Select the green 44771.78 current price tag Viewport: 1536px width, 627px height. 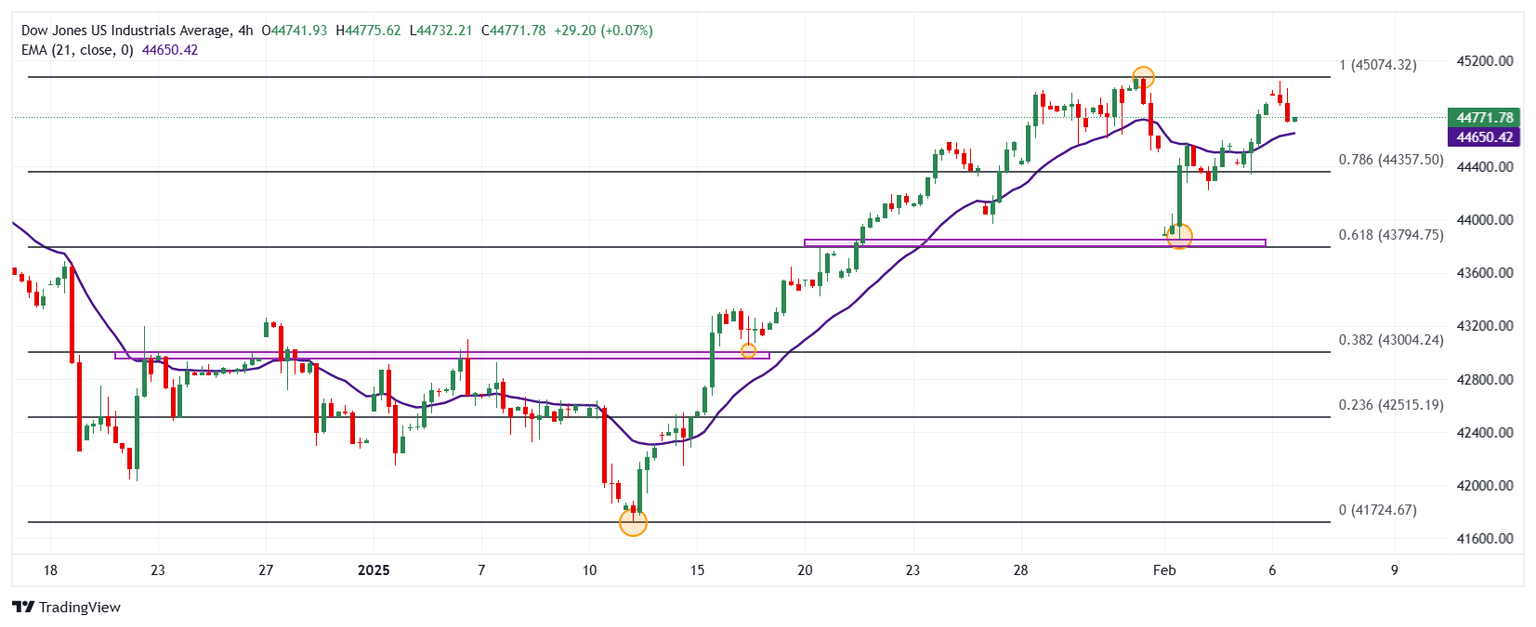pyautogui.click(x=1483, y=117)
